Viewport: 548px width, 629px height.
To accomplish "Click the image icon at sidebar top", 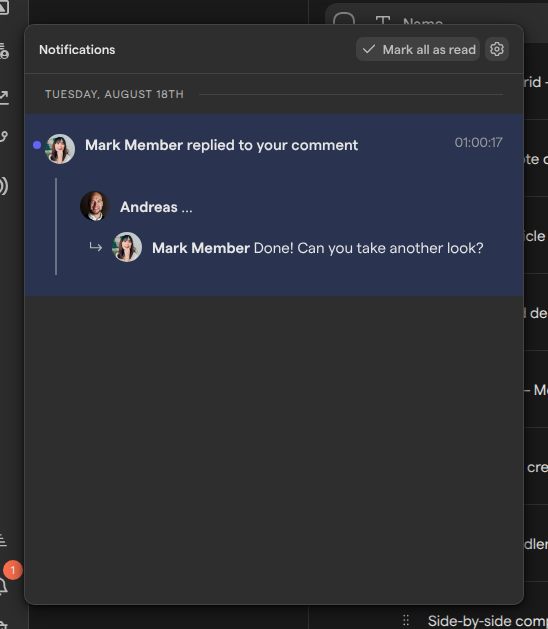I will [4, 8].
